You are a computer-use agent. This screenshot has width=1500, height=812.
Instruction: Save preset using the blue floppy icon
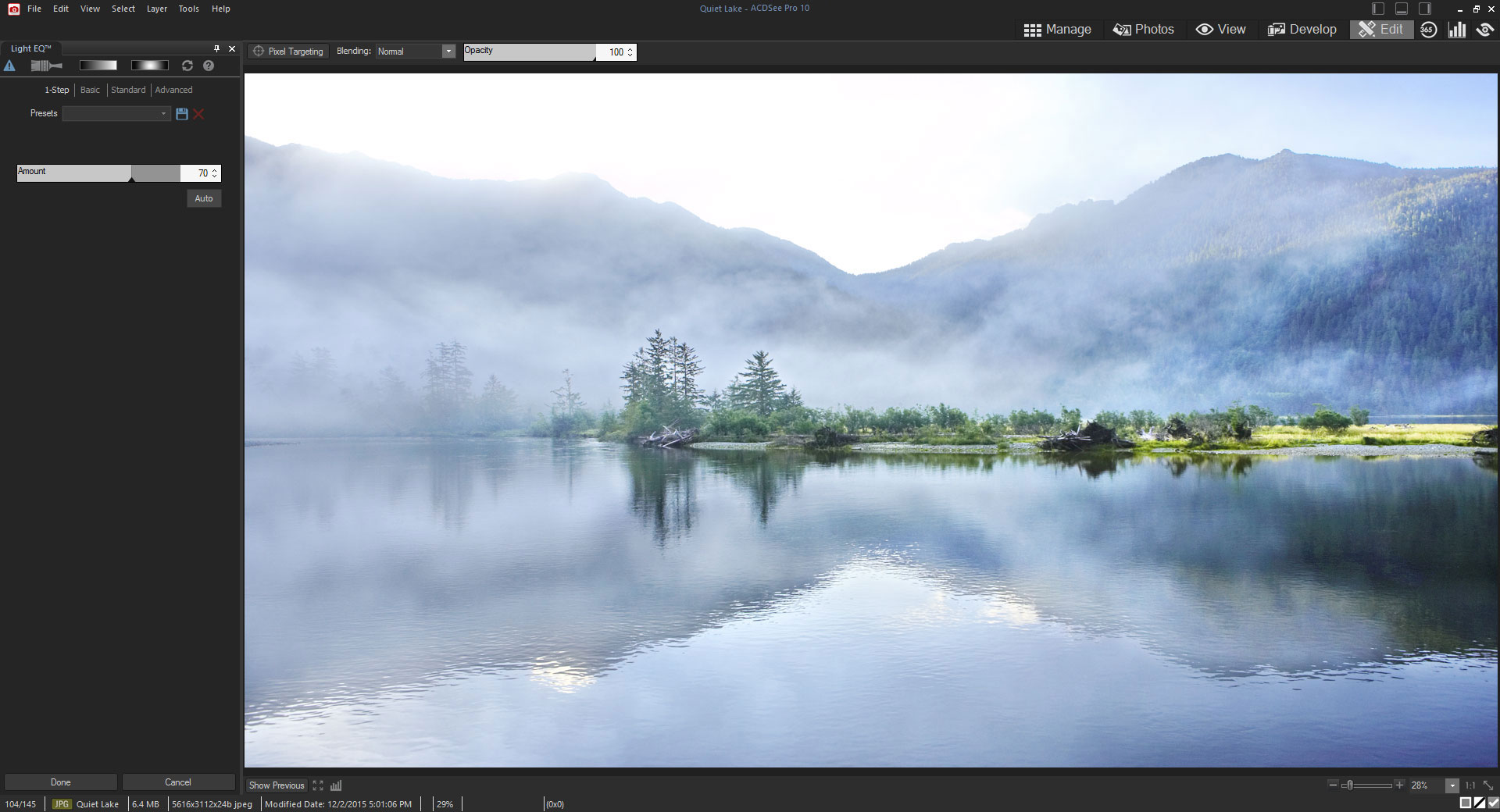pyautogui.click(x=182, y=114)
